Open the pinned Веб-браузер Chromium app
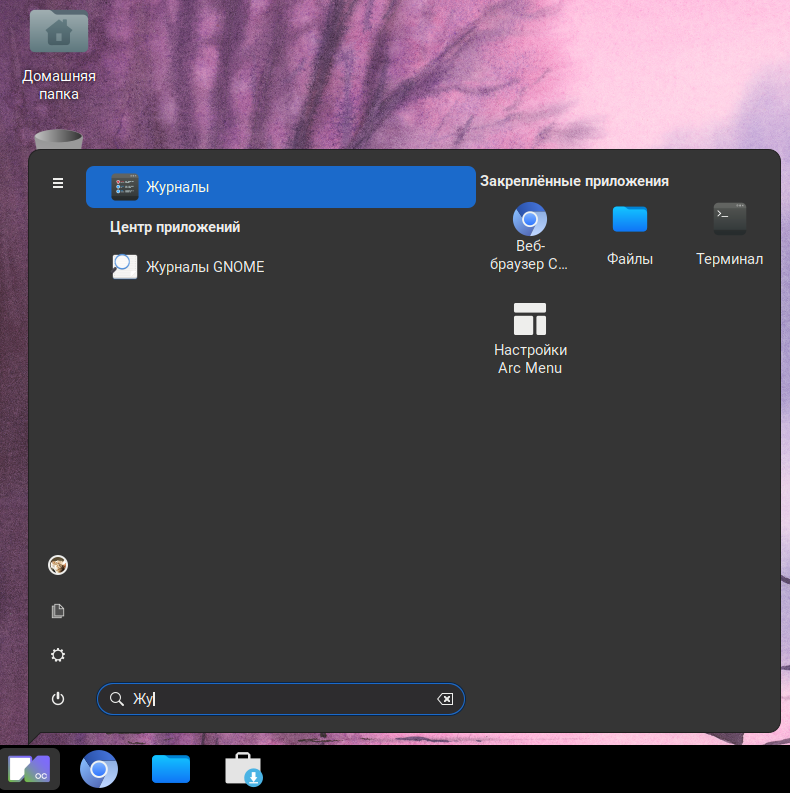 pos(529,235)
